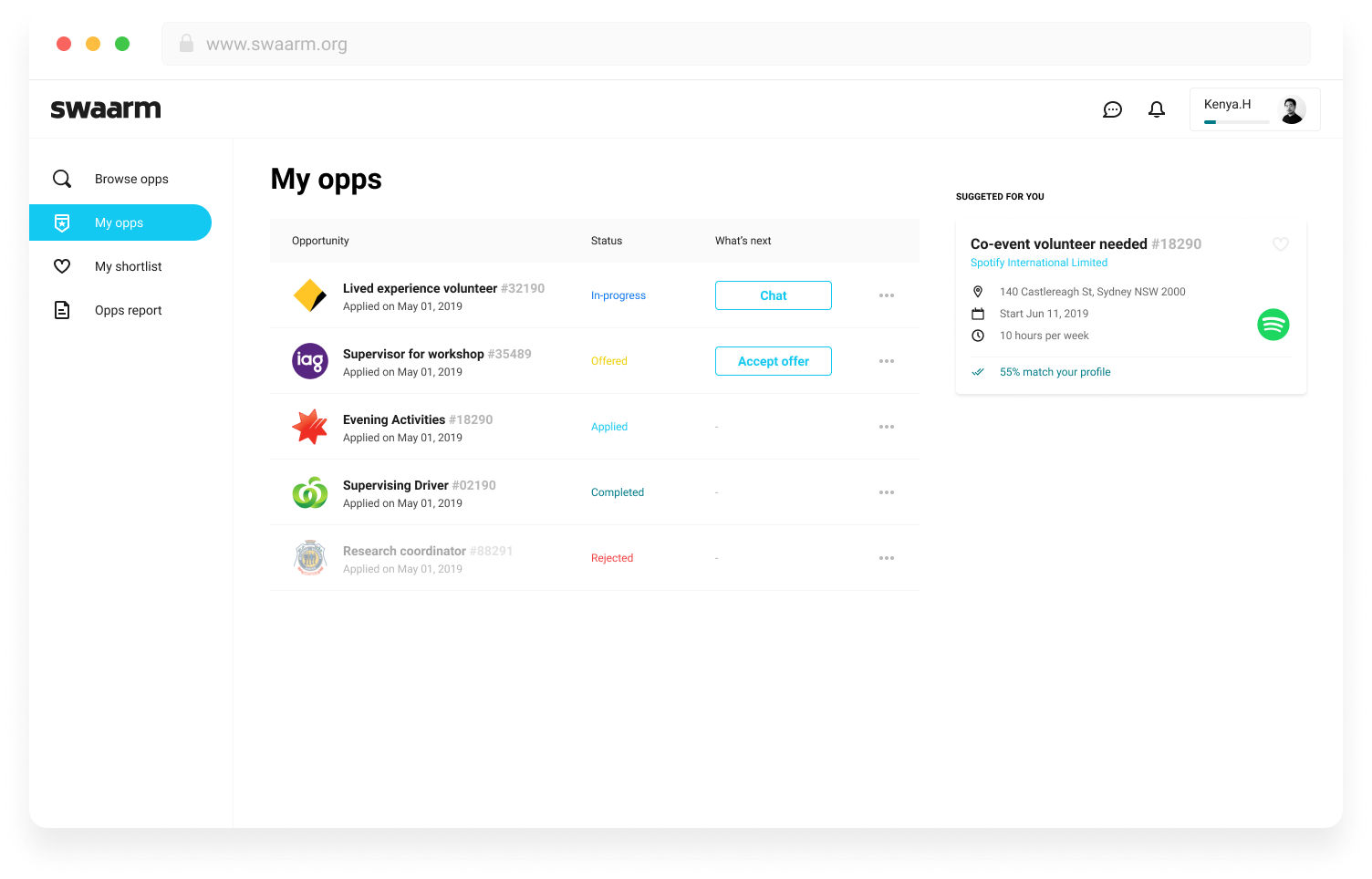Open the chat messages icon in the header

1112,109
